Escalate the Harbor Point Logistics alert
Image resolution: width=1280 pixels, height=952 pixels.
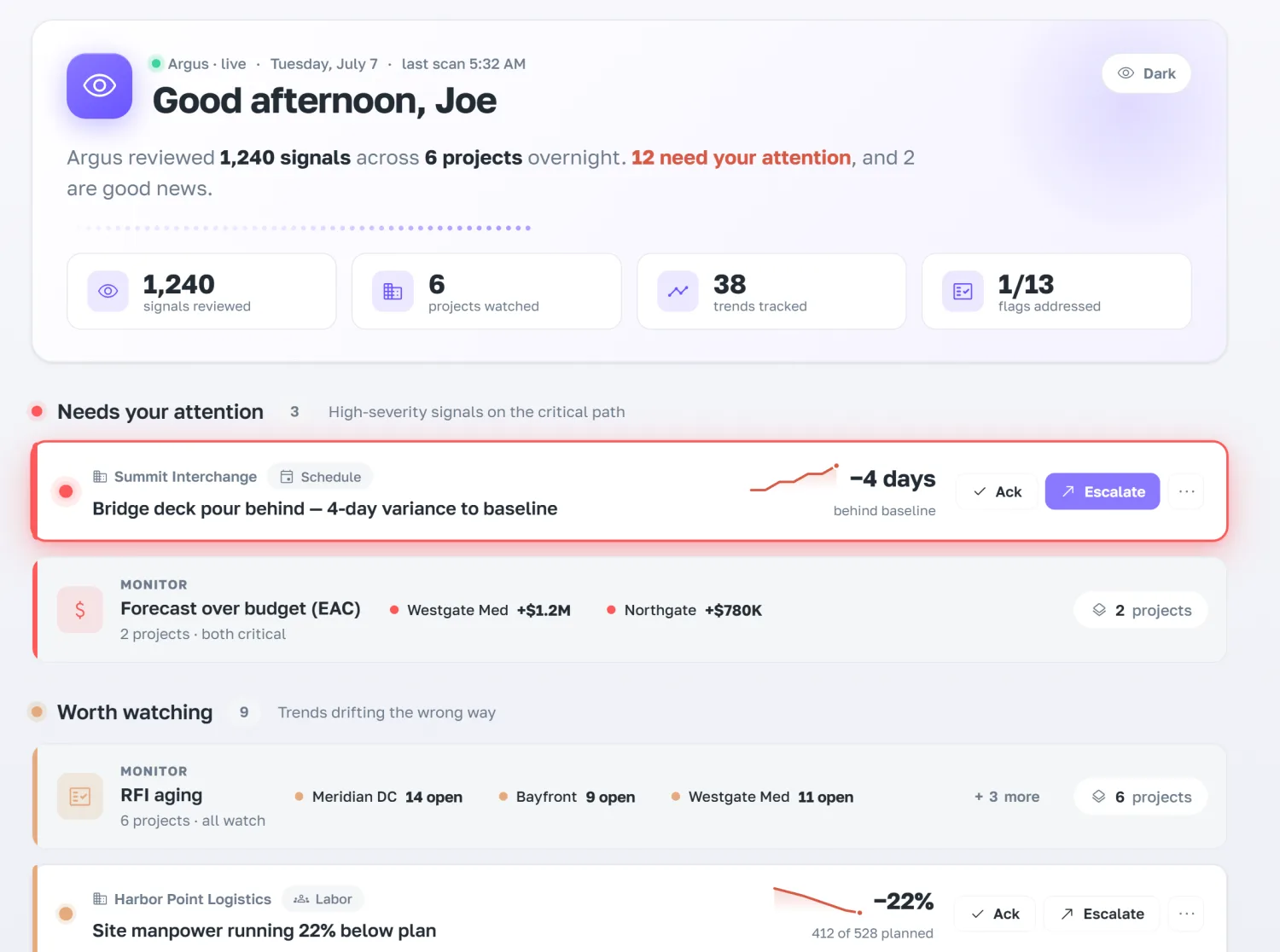click(1102, 914)
